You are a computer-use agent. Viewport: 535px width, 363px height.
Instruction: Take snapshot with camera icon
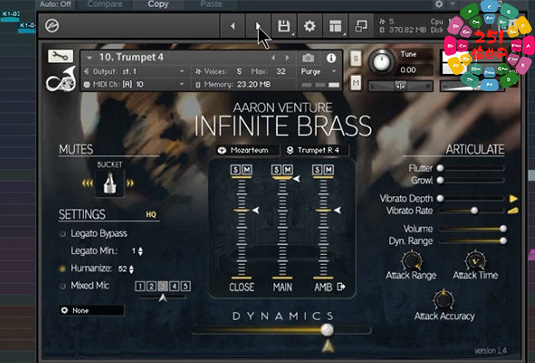[x=308, y=58]
